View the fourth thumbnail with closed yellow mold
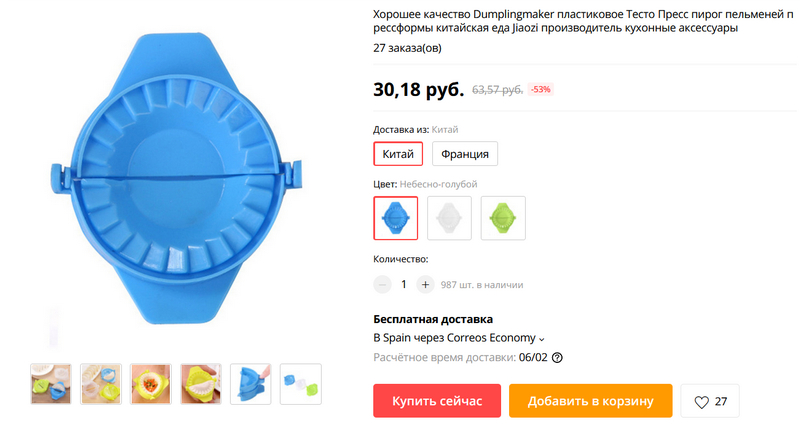Screen dimensions: 800x427 tap(201, 384)
